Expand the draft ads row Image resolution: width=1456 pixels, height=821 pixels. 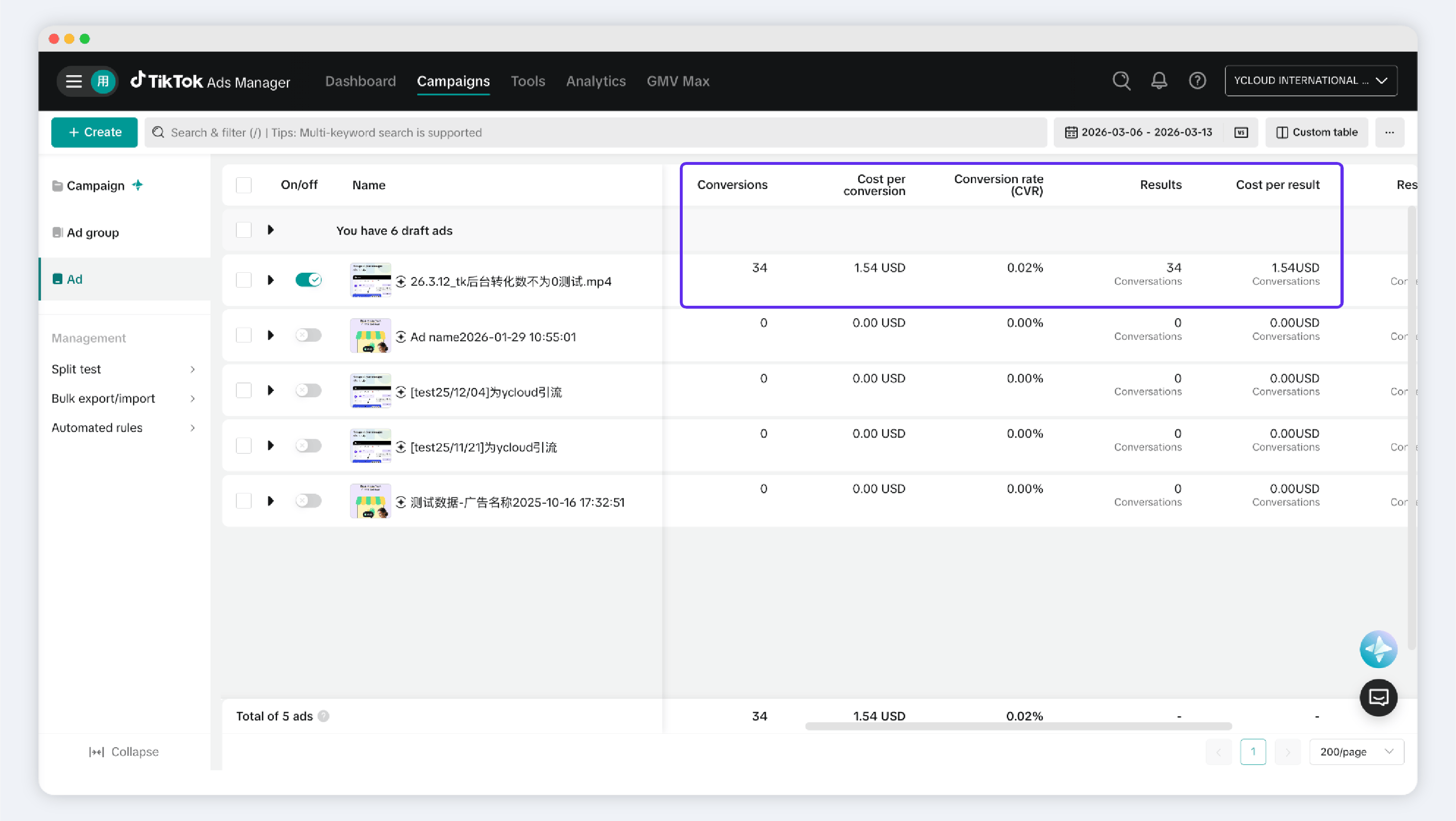270,230
